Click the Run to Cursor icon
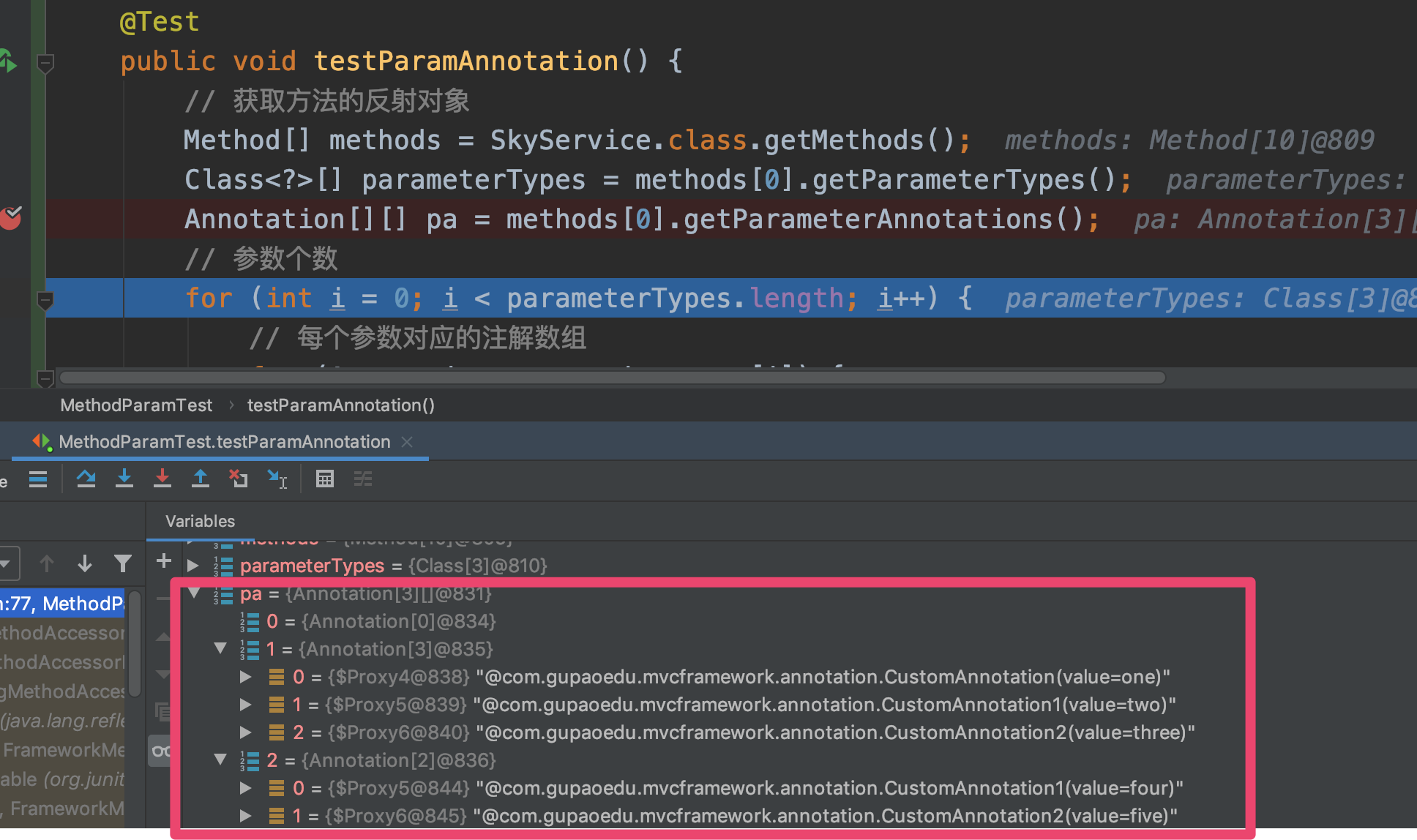 (277, 479)
